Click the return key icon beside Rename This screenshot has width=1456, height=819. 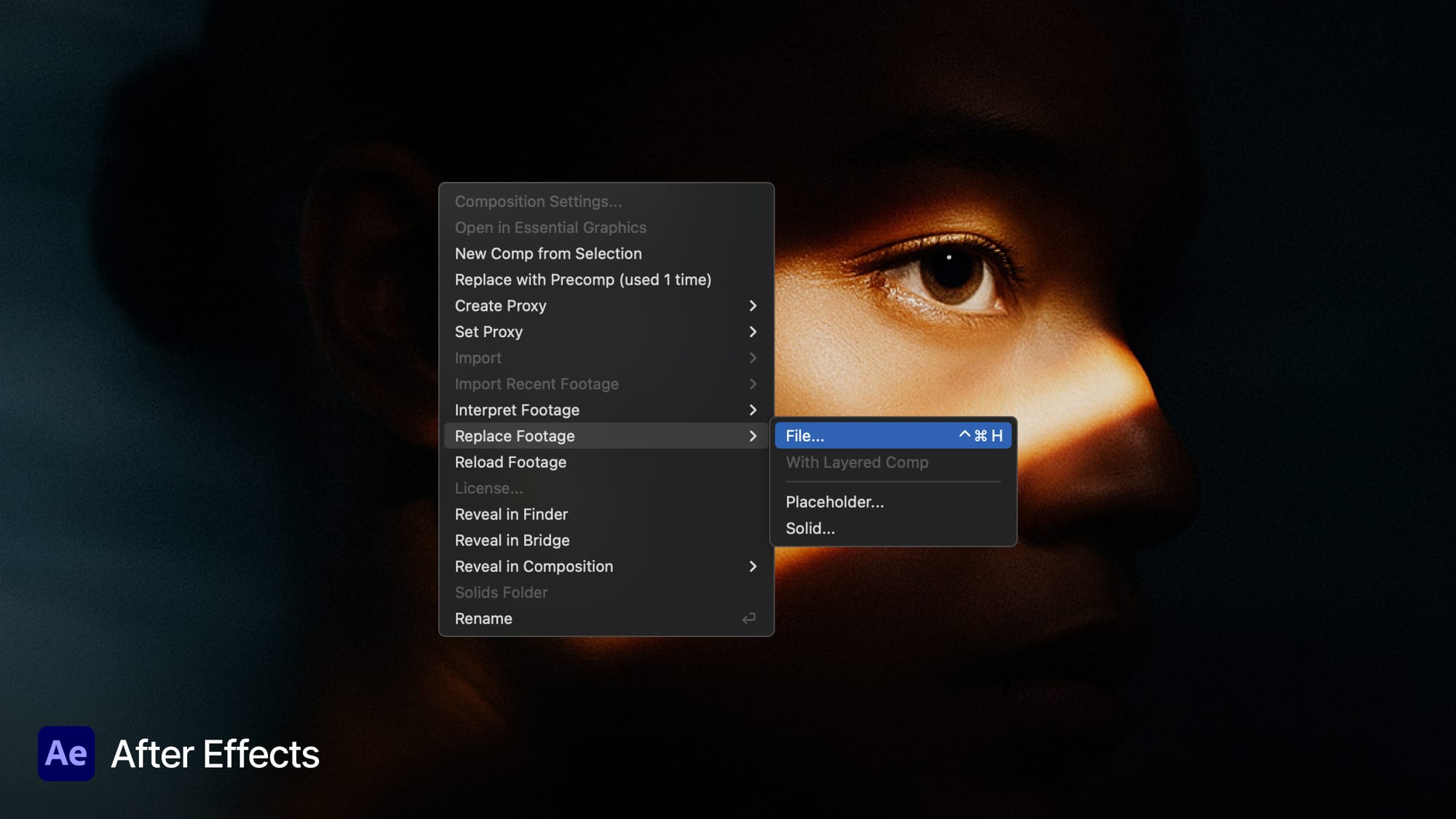[750, 618]
